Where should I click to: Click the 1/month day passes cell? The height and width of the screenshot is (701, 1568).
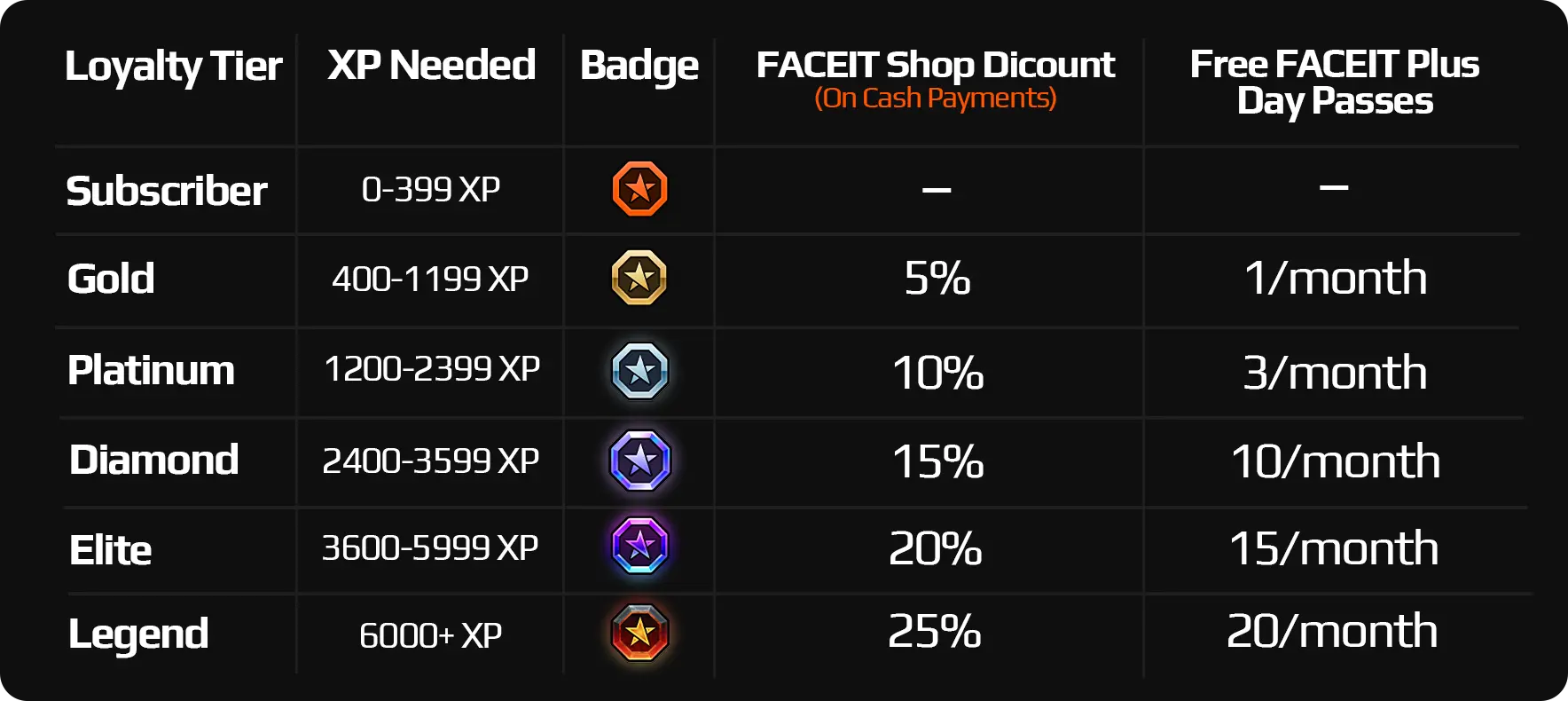pos(1336,279)
